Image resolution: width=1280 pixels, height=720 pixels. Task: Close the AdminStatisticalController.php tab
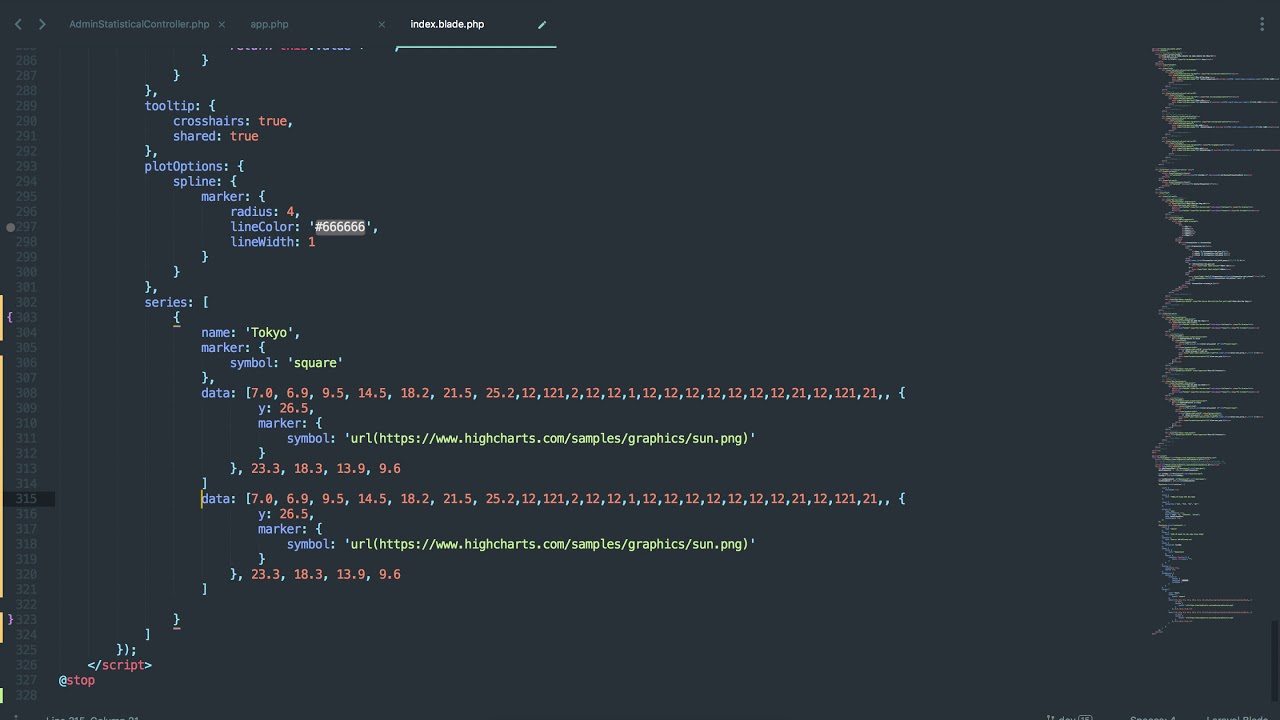(221, 24)
